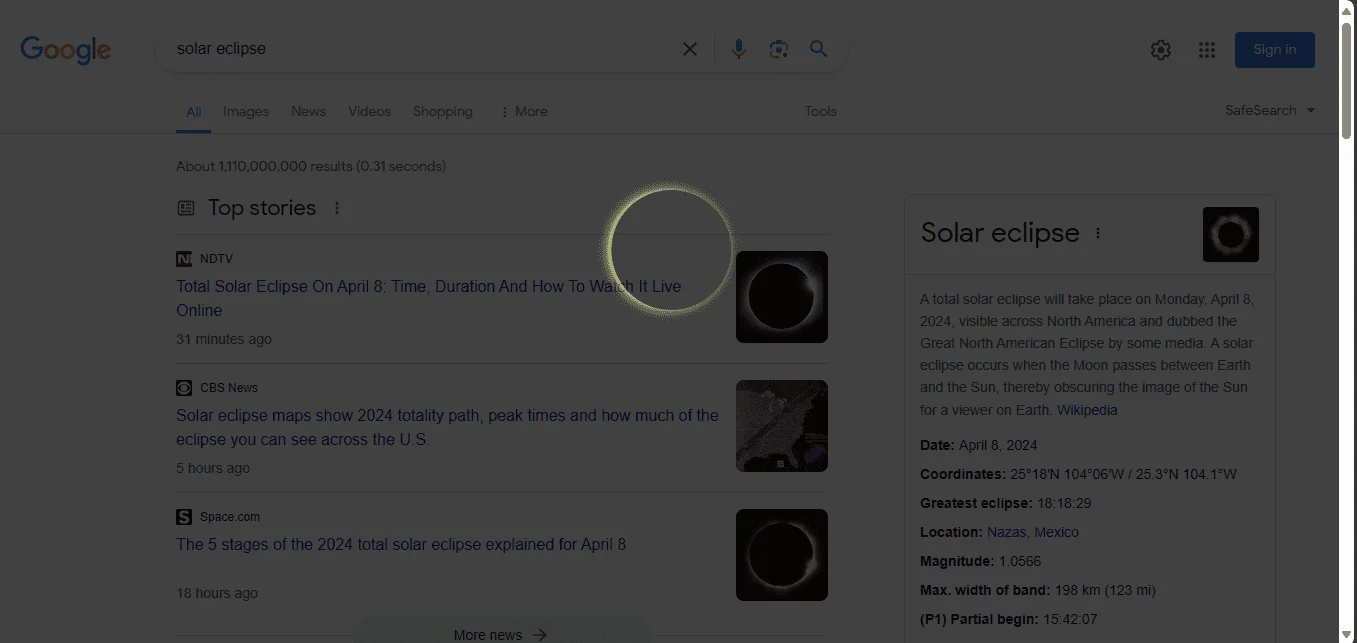Click the '5 hours ago' timestamp
This screenshot has height=643, width=1357.
pos(213,469)
